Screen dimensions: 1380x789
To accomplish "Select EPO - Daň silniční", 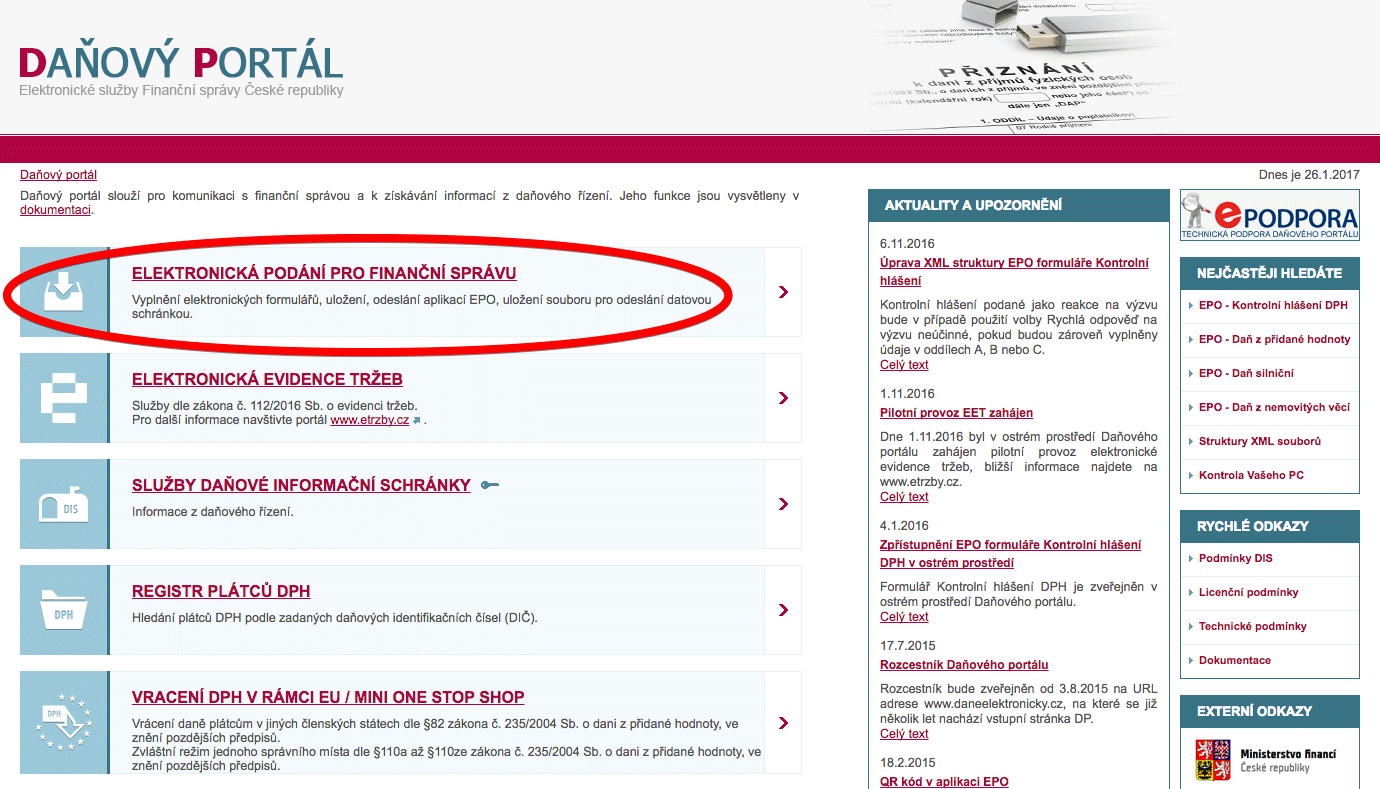I will point(1246,373).
